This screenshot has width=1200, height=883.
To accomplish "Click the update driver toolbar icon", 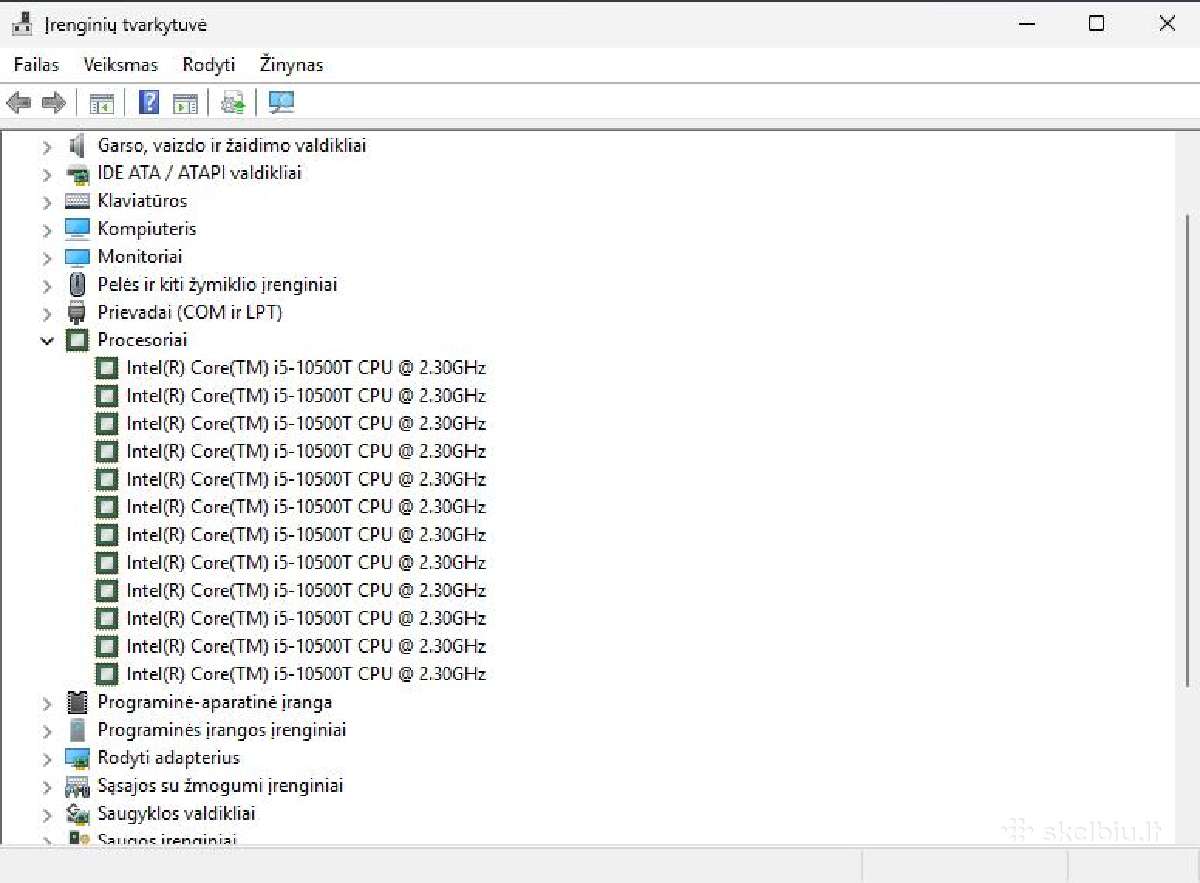I will [234, 102].
